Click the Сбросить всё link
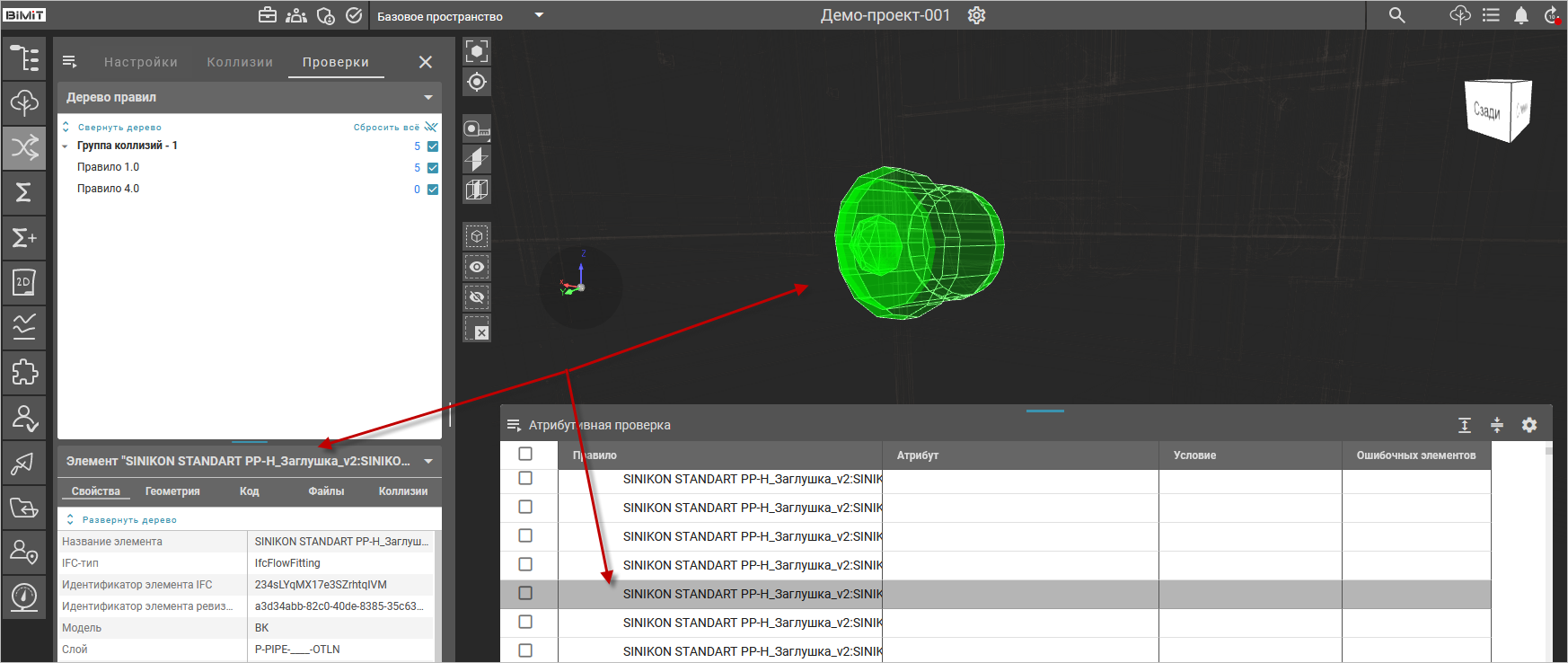This screenshot has height=663, width=1568. tap(386, 128)
